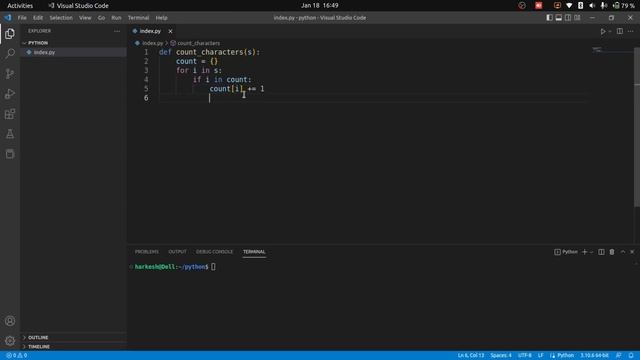
Task: Click the editor vertical scrollbar
Action: 637,127
